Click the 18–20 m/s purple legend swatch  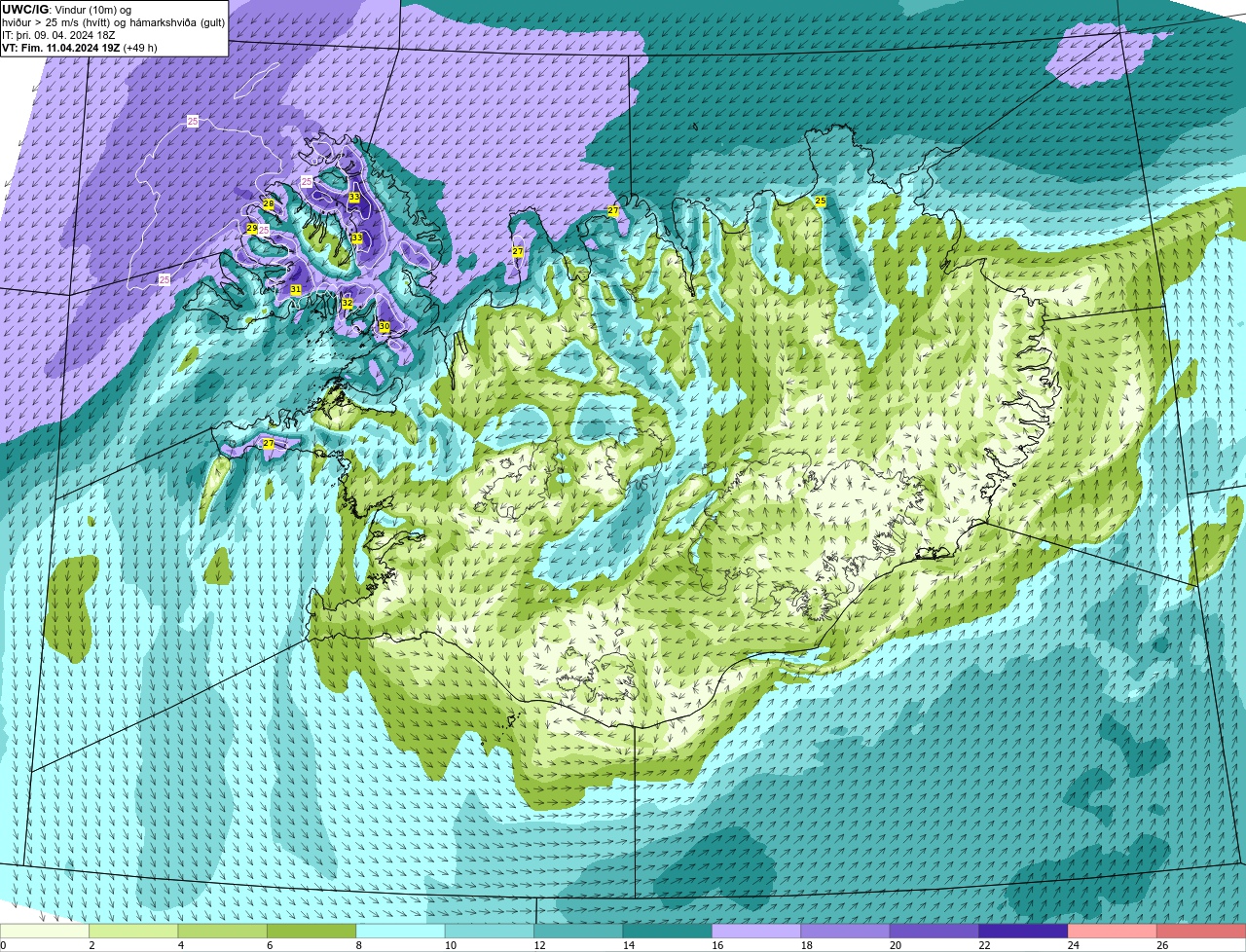[847, 931]
